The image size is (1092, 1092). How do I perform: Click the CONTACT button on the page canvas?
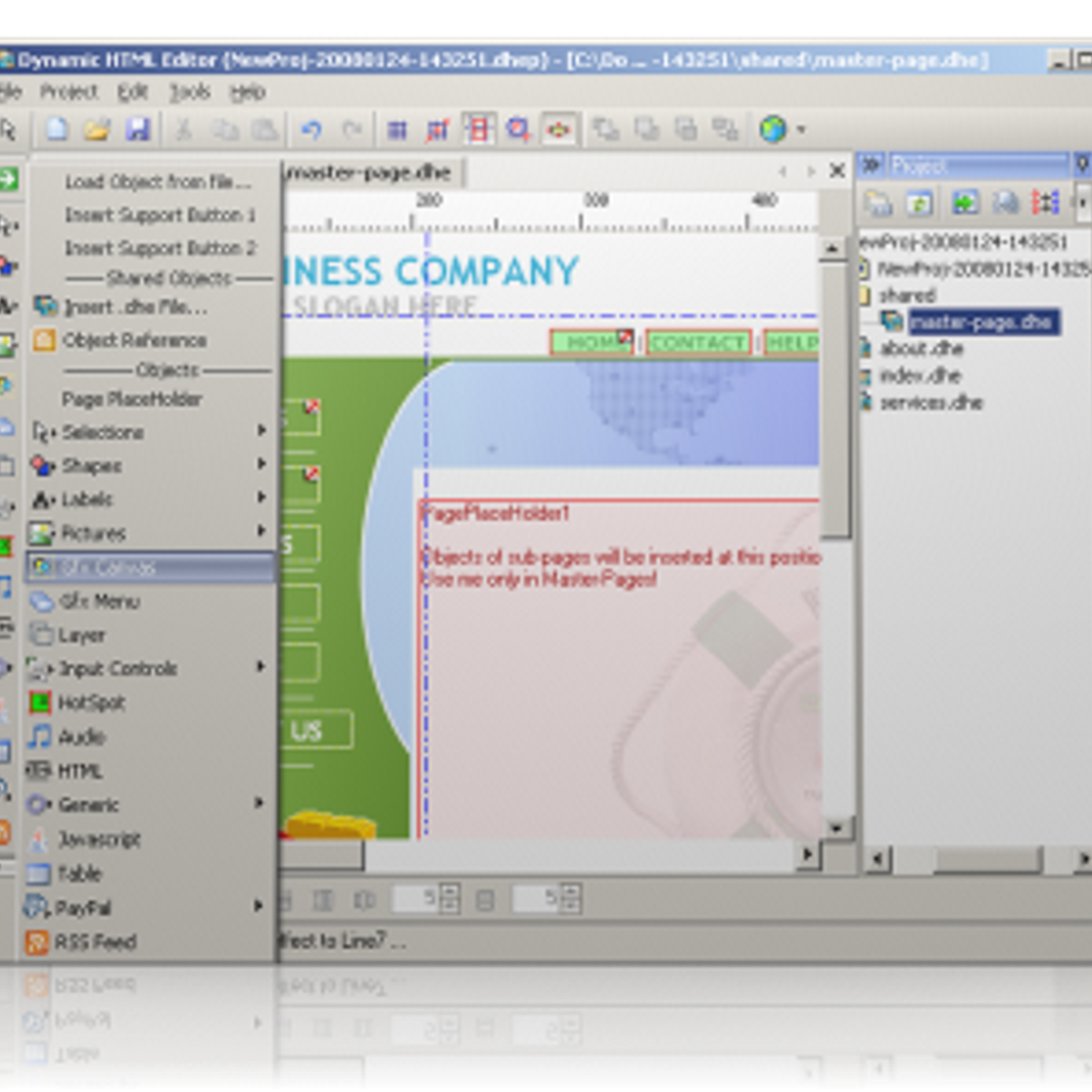pyautogui.click(x=697, y=343)
